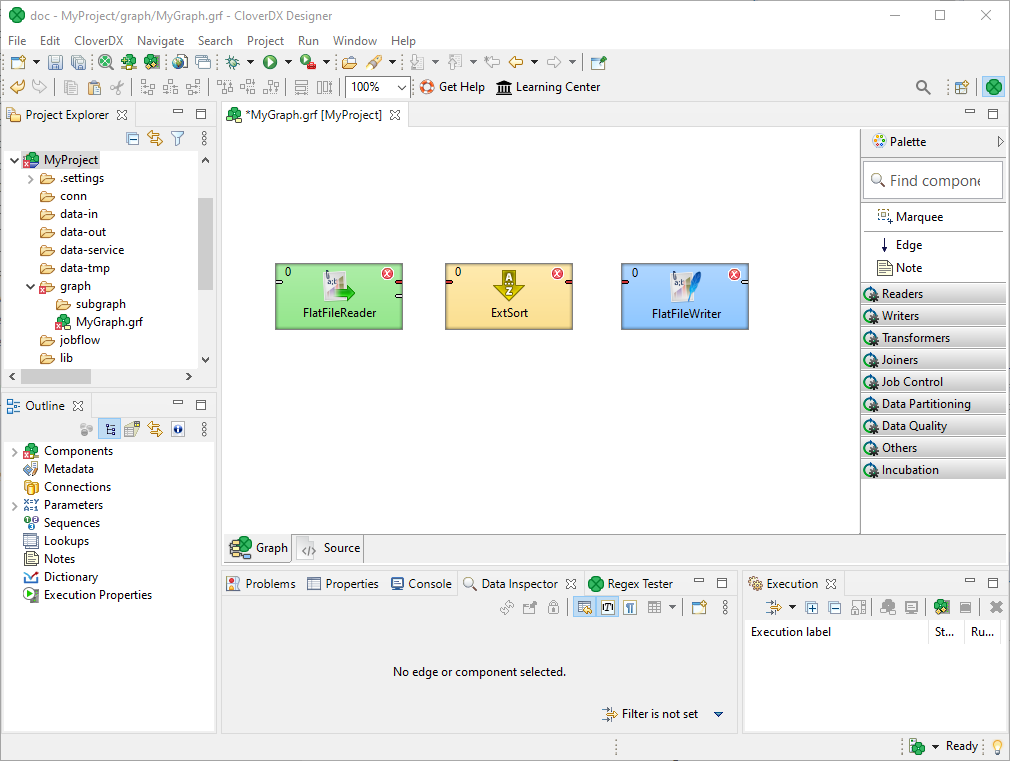Click the error marker on the ExtSort component
Image resolution: width=1010 pixels, height=761 pixels.
tap(558, 274)
